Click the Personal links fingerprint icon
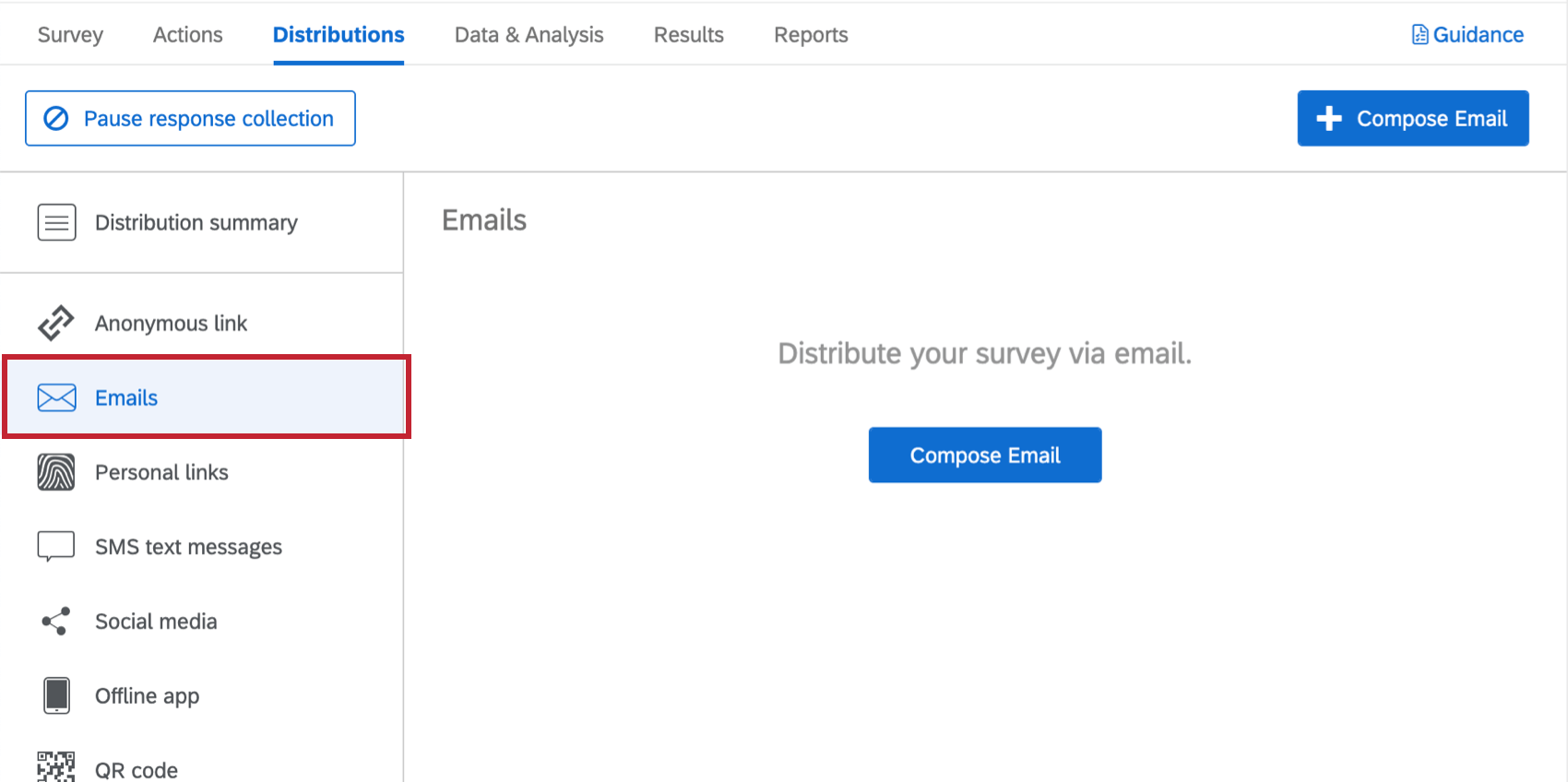This screenshot has height=782, width=1568. [x=56, y=472]
